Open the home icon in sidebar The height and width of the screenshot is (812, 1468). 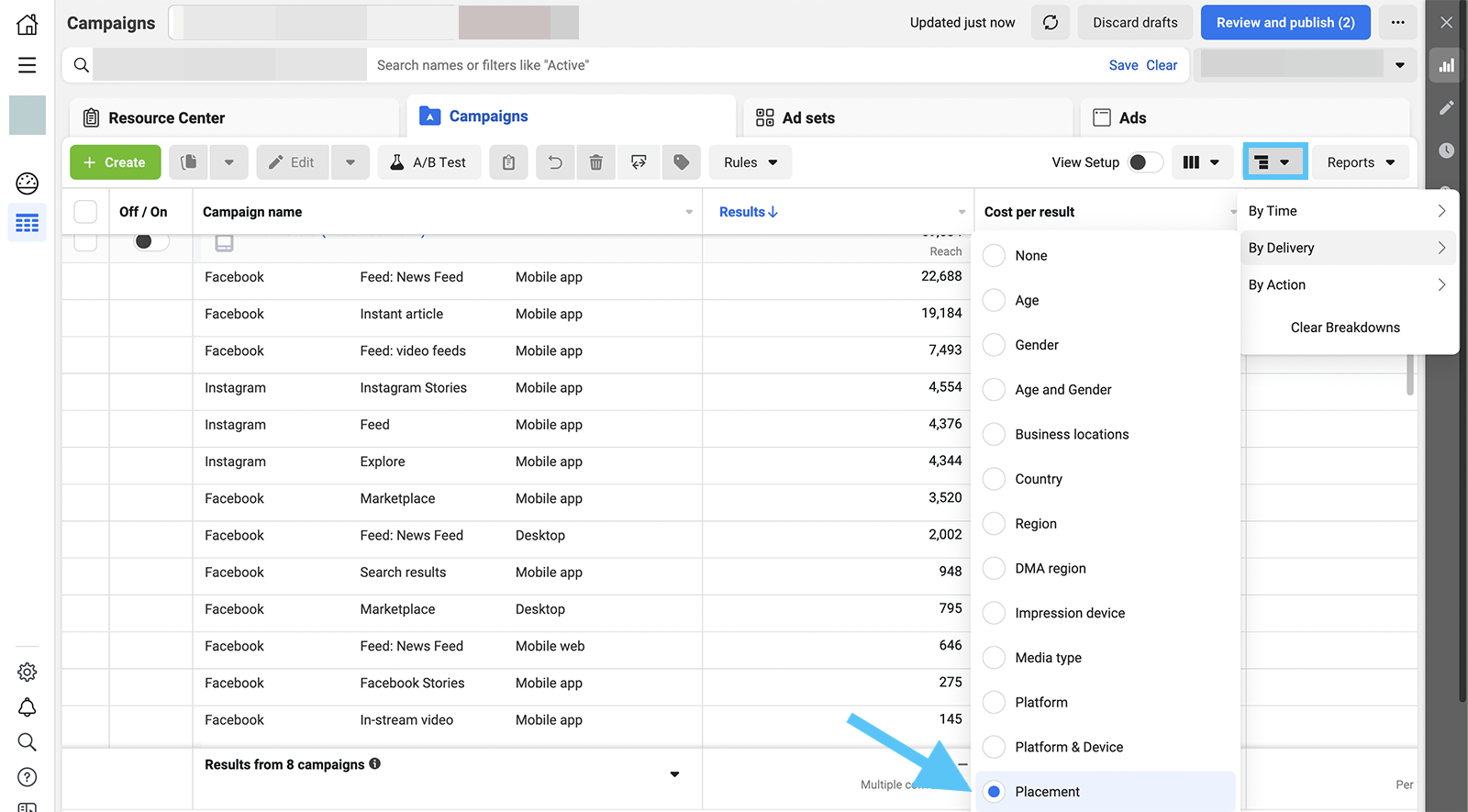pyautogui.click(x=28, y=24)
